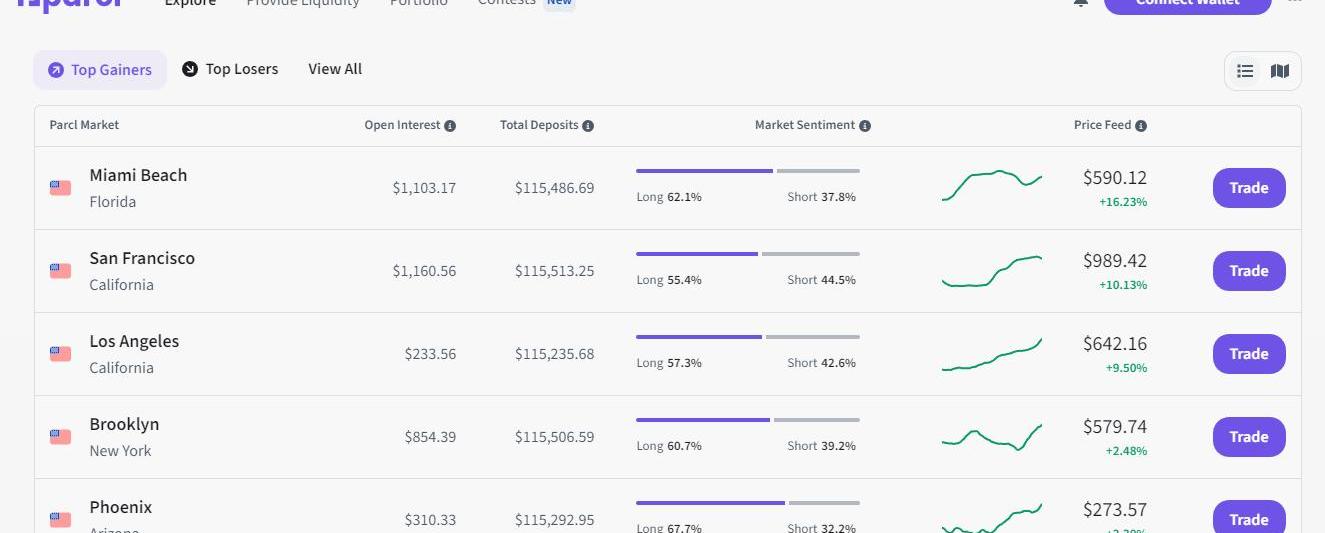Select the Top Losers filter
Screen dimensions: 1325x533
tap(230, 69)
